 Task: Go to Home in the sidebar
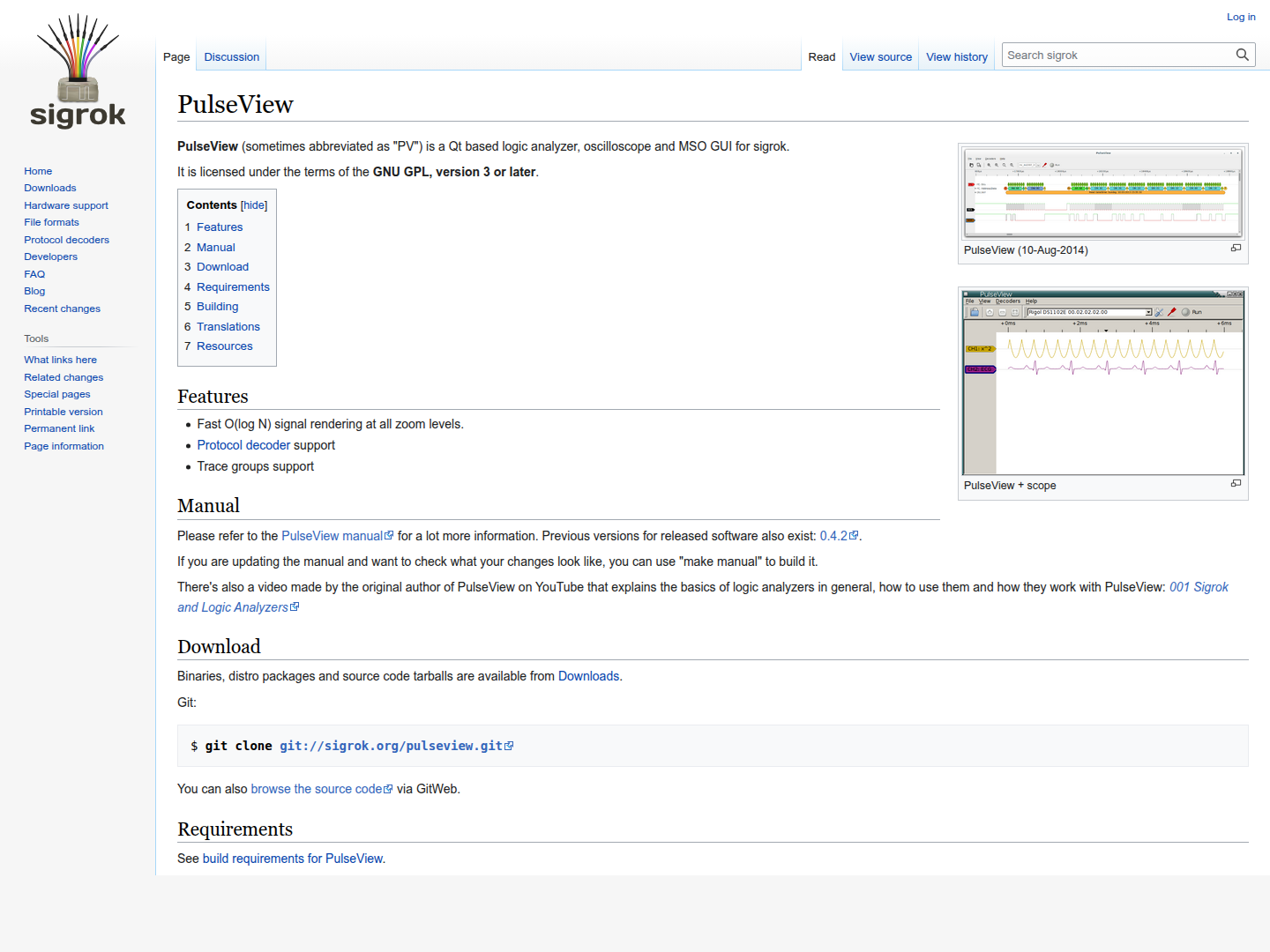tap(38, 171)
